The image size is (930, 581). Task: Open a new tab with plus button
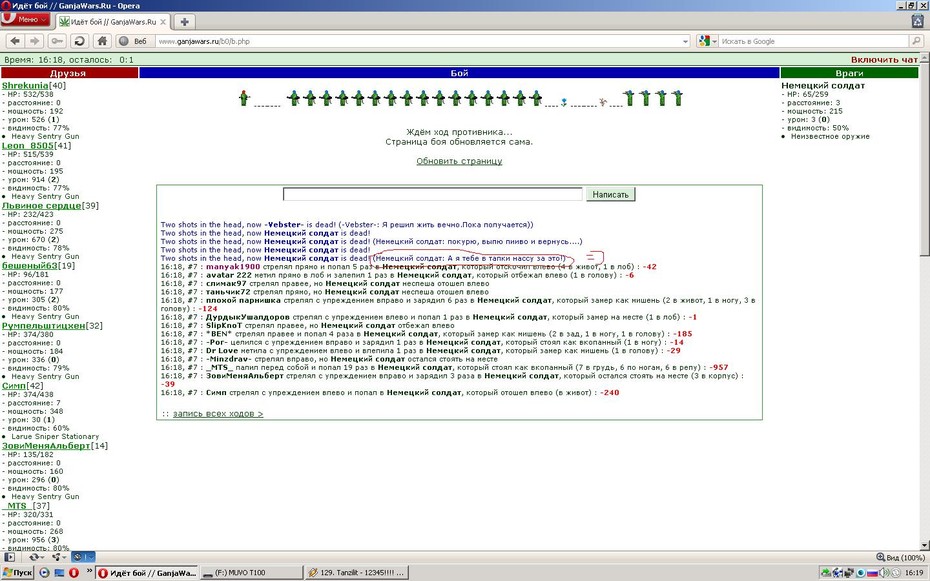tap(184, 22)
